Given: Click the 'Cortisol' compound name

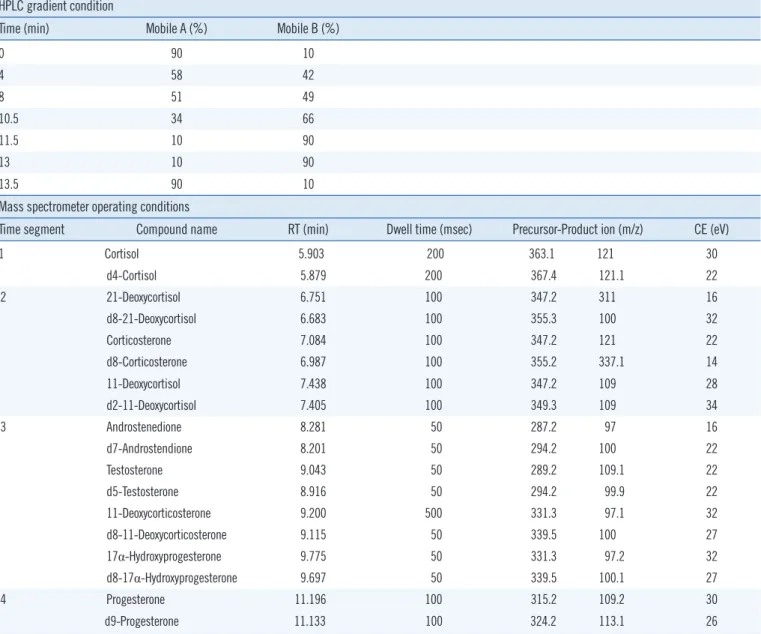Looking at the screenshot, I should pyautogui.click(x=121, y=254).
